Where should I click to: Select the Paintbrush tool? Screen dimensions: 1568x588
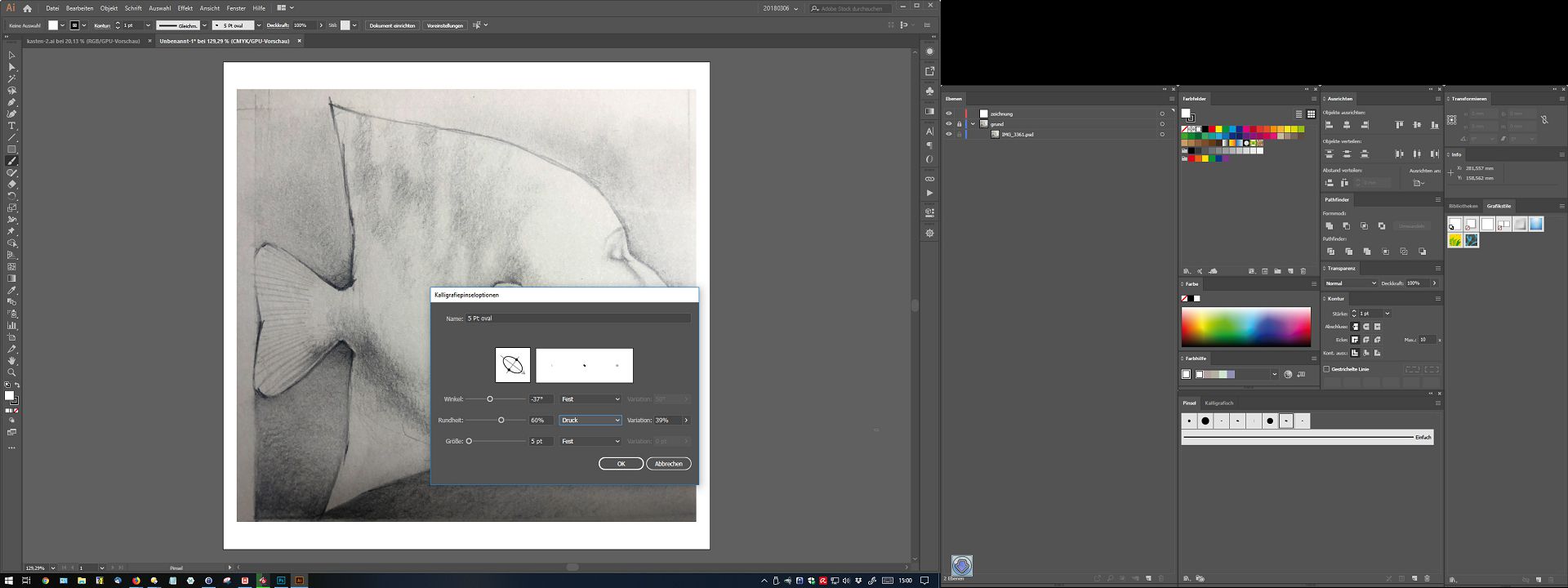click(x=11, y=162)
